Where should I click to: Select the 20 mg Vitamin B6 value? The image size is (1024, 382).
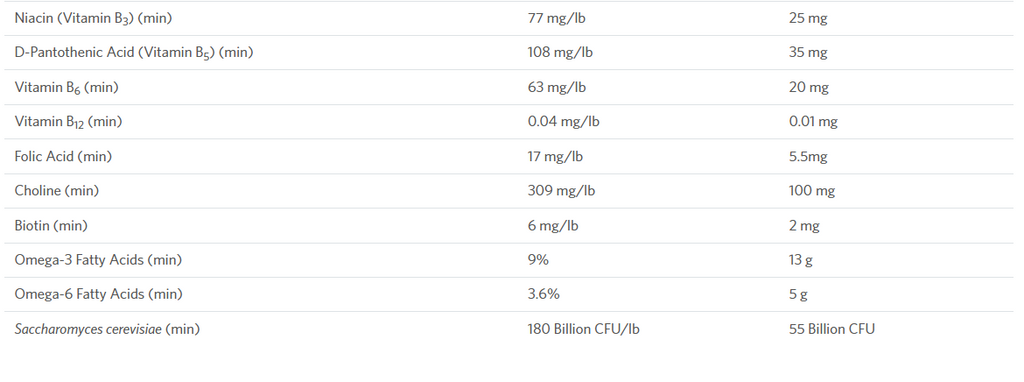[808, 87]
